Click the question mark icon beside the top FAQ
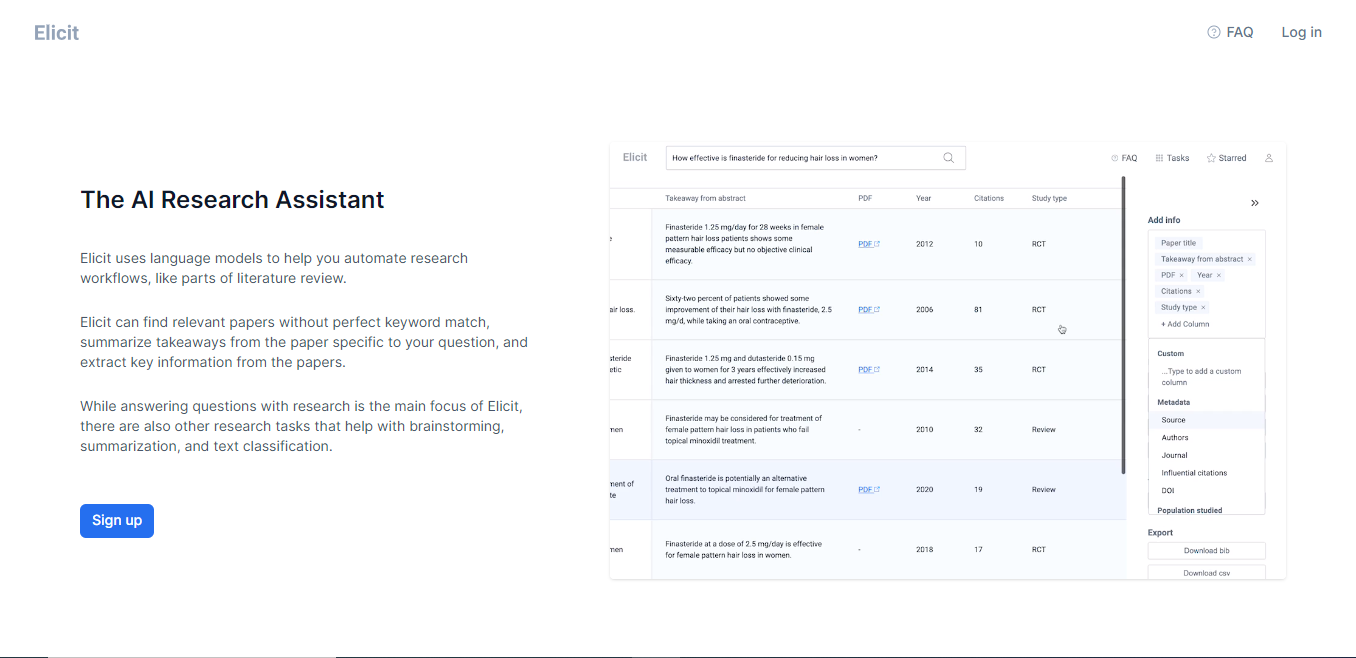Viewport: 1356px width, 658px height. [1214, 32]
